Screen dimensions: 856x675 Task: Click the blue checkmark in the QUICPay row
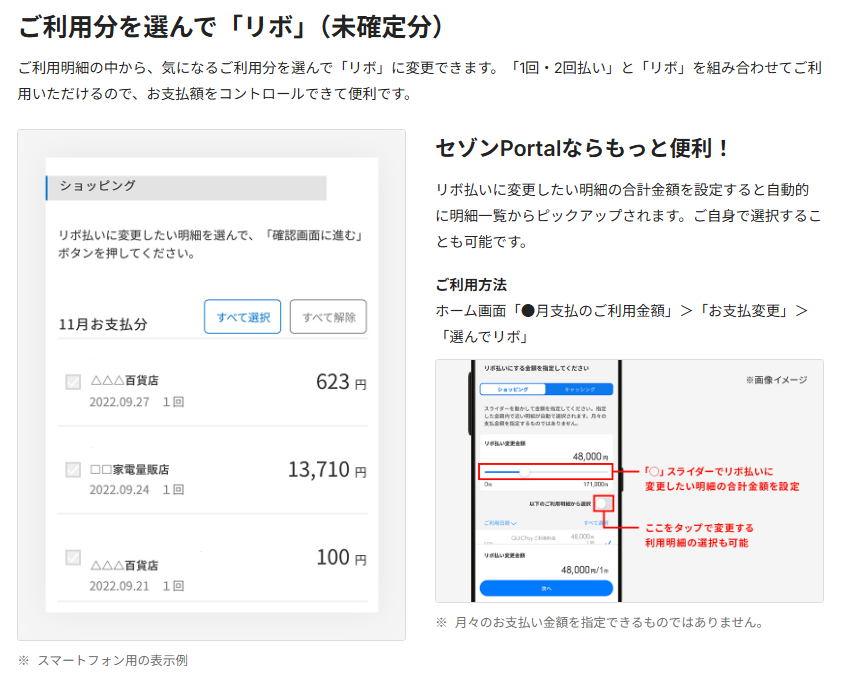pyautogui.click(x=608, y=543)
